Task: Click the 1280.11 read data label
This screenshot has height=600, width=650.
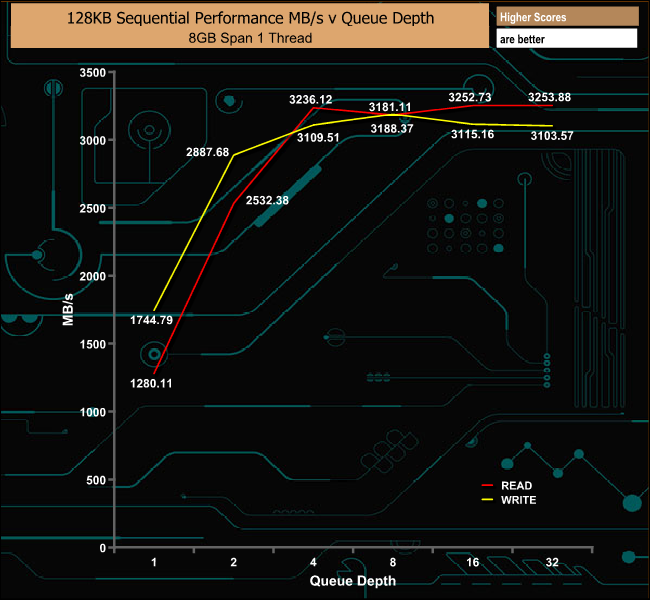Action: (151, 383)
